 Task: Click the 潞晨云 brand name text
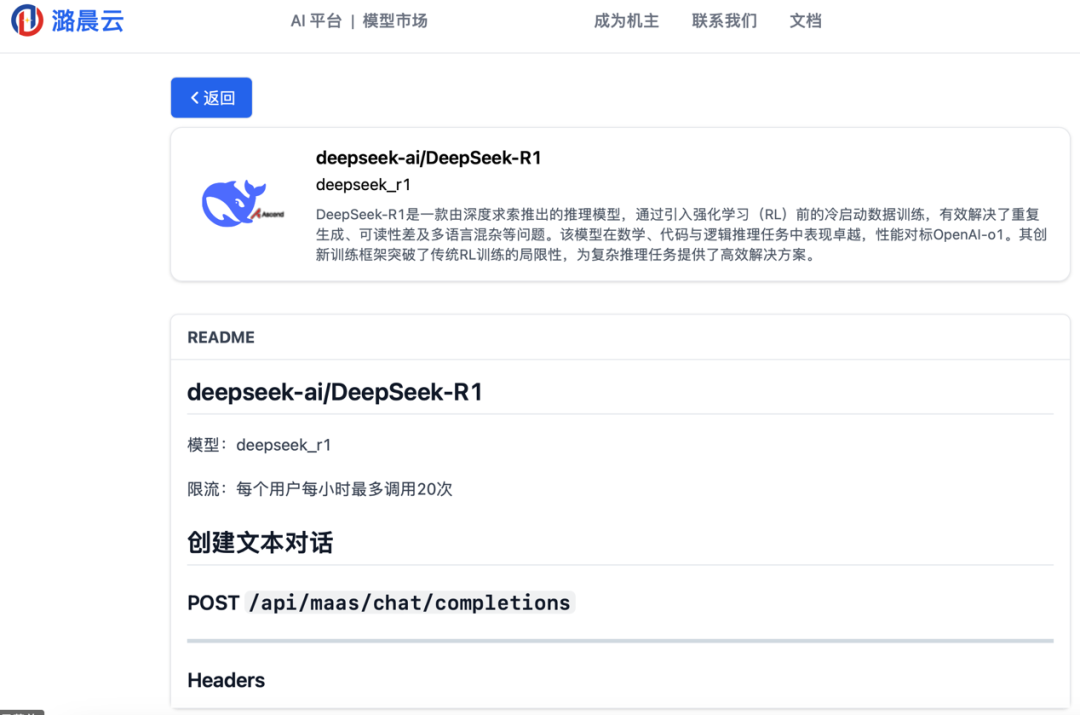point(87,21)
